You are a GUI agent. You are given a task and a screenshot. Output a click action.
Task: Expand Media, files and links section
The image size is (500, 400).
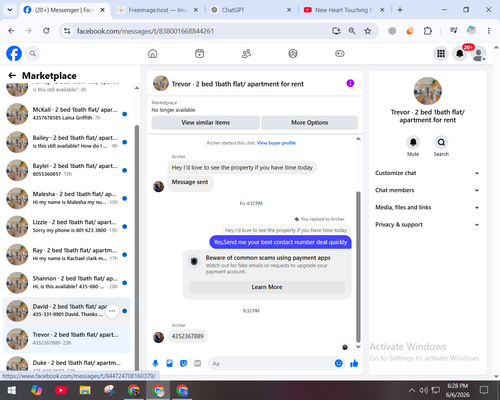[x=427, y=207]
